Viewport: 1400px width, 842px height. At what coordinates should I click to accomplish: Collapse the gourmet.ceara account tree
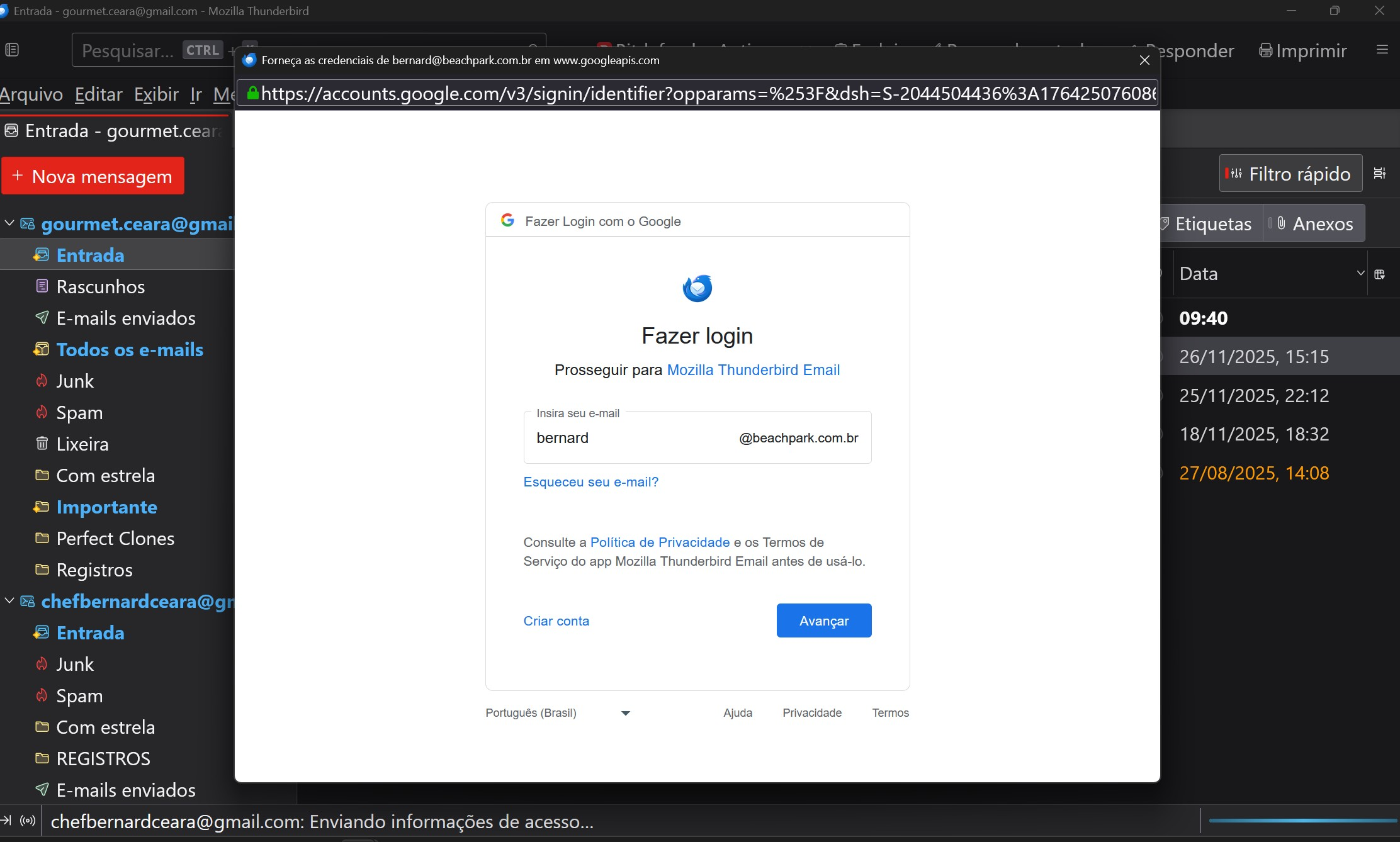(x=9, y=223)
